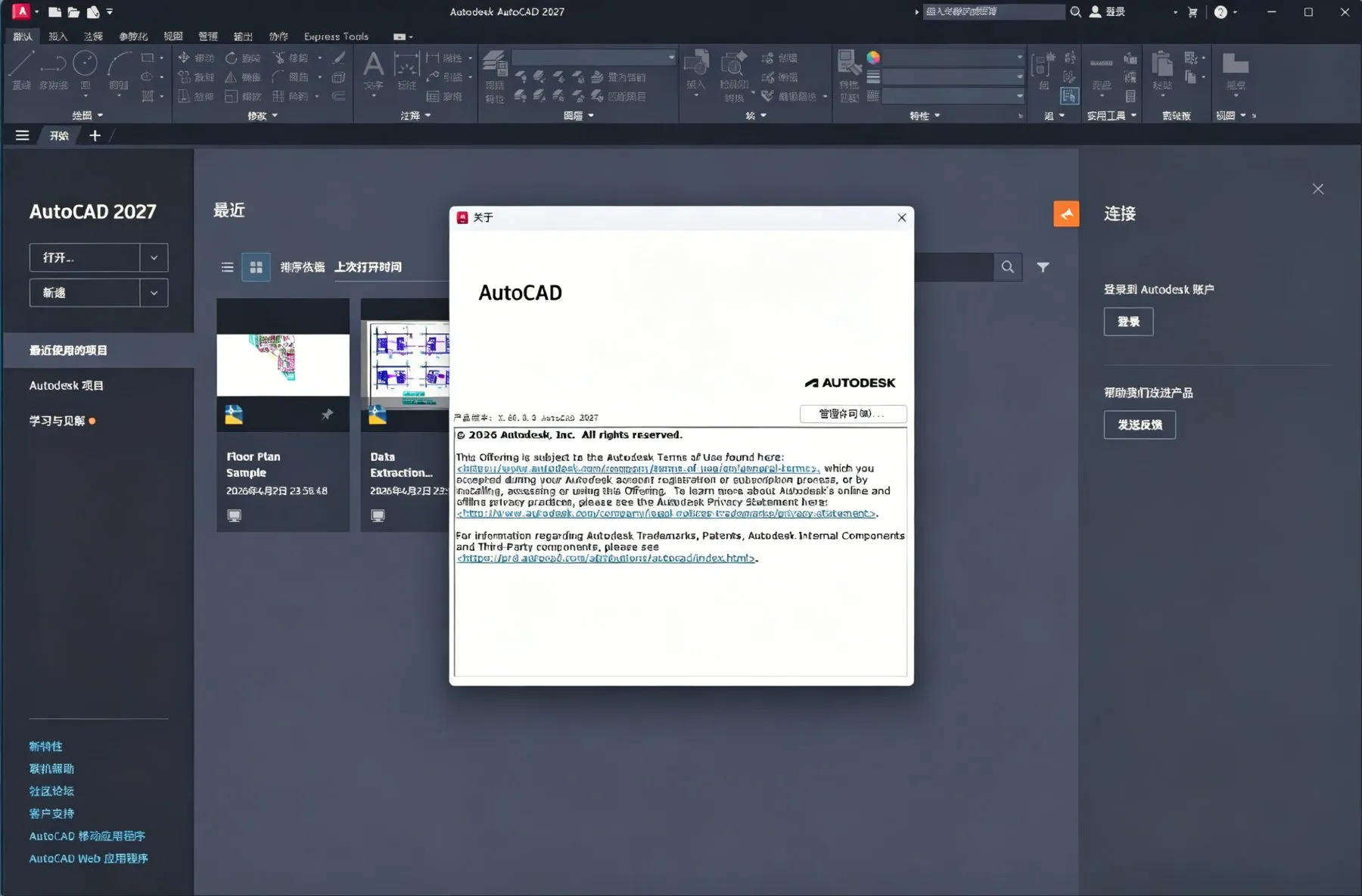Expand the dropdown arrow next to 打开
1362x896 pixels.
click(x=154, y=257)
